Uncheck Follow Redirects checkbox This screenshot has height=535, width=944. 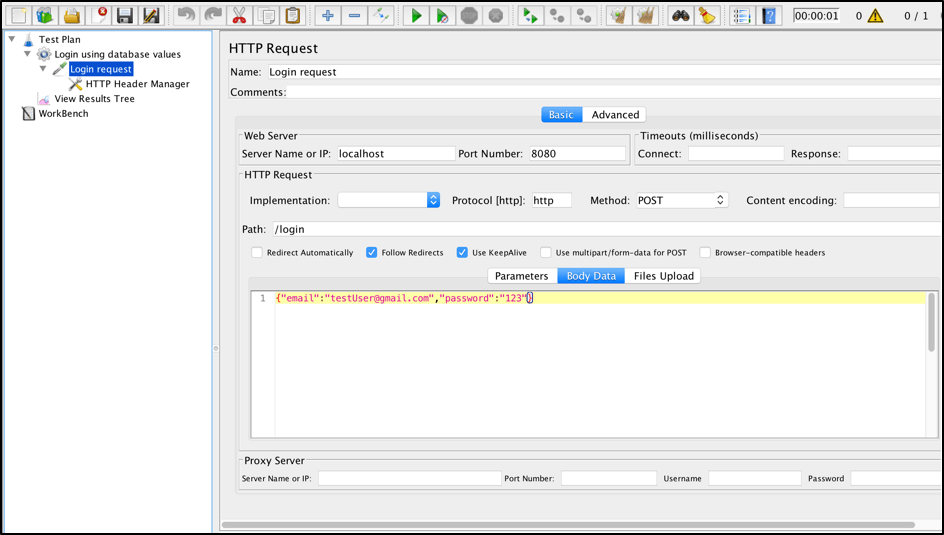click(371, 253)
